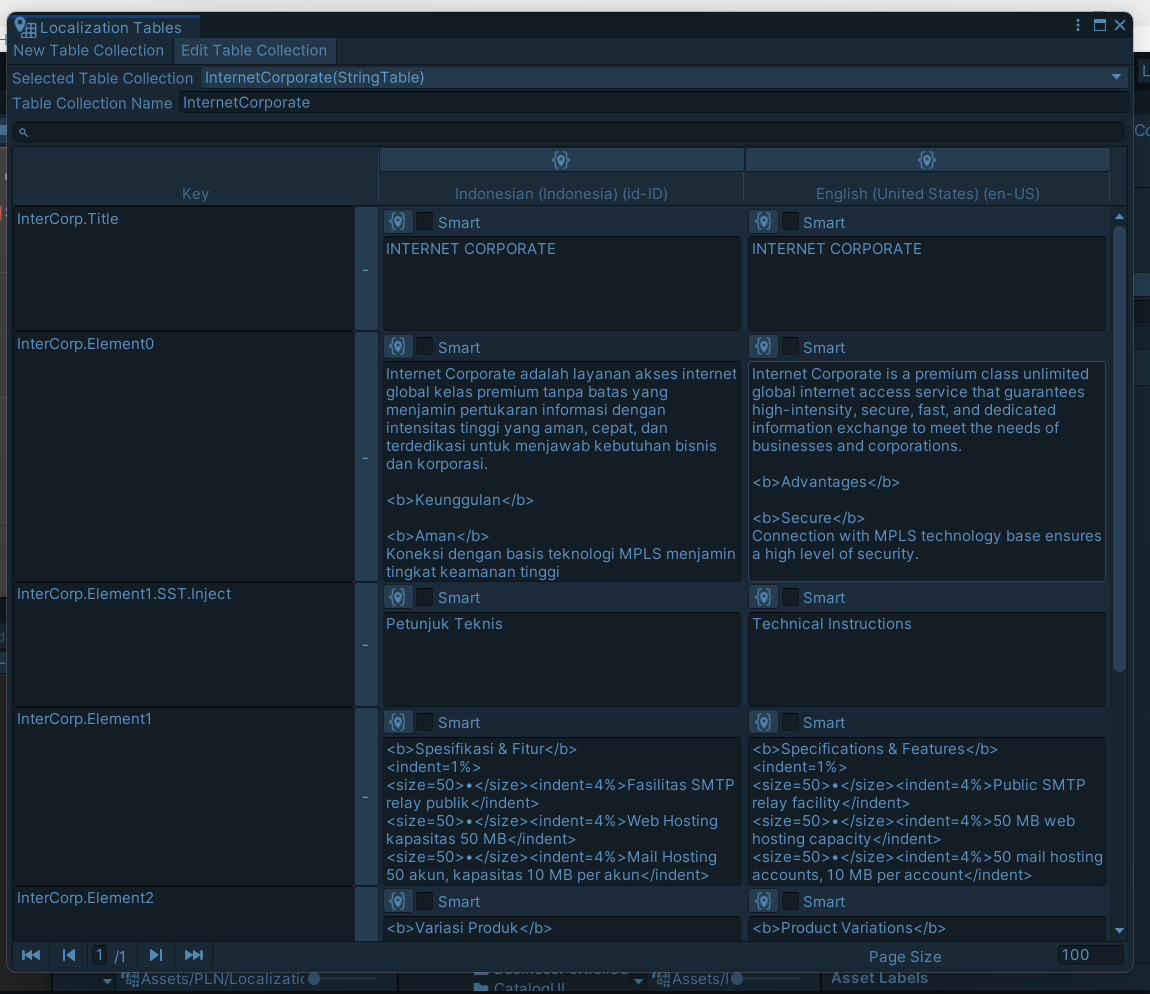The image size is (1150, 994).
Task: Enable Smart on InterCorp.Title's Indonesian entry
Action: click(425, 221)
